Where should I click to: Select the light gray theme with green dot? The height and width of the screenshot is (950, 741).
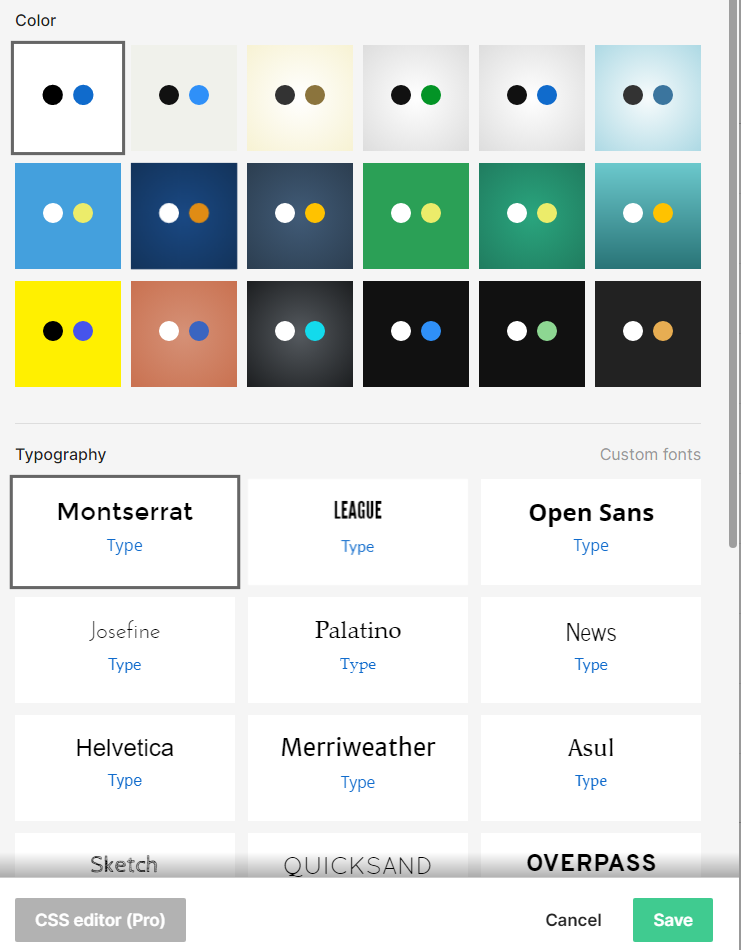coord(416,98)
